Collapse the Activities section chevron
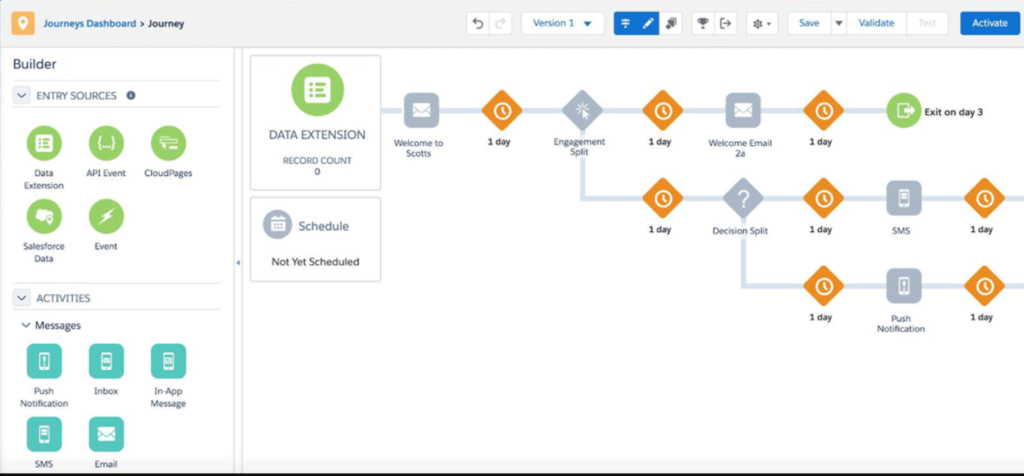Viewport: 1024px width, 476px height. tap(22, 298)
